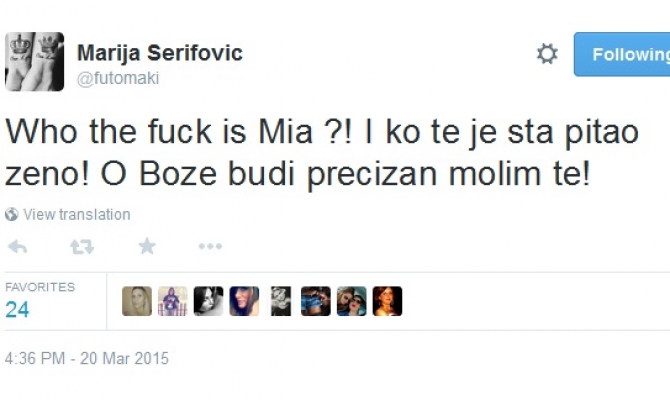
Task: Open the small black-and-white figure avatar
Action: [280, 301]
